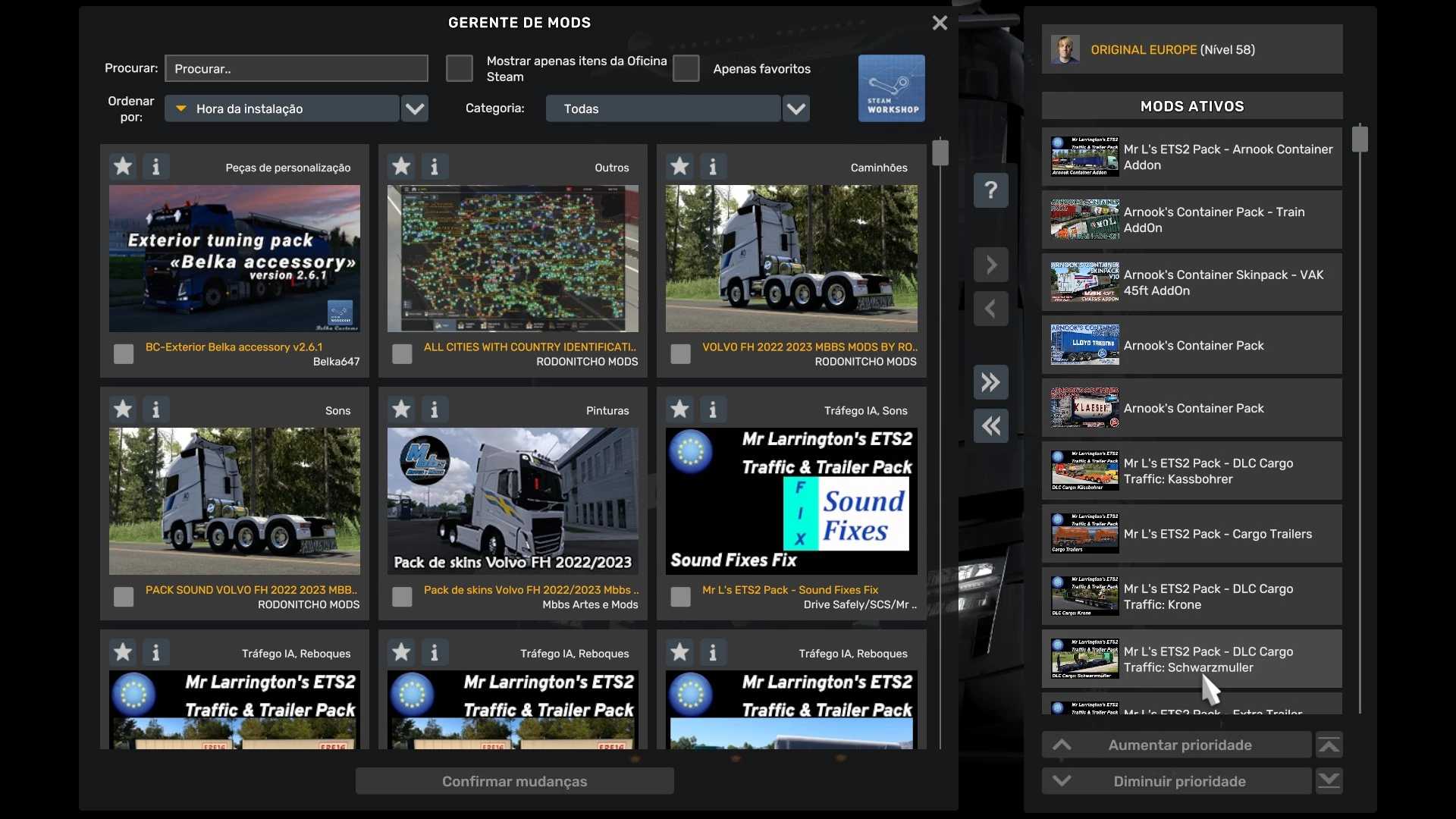Screen dimensions: 1456x819
Task: Deactivate all mods with double left arrows
Action: tap(990, 426)
